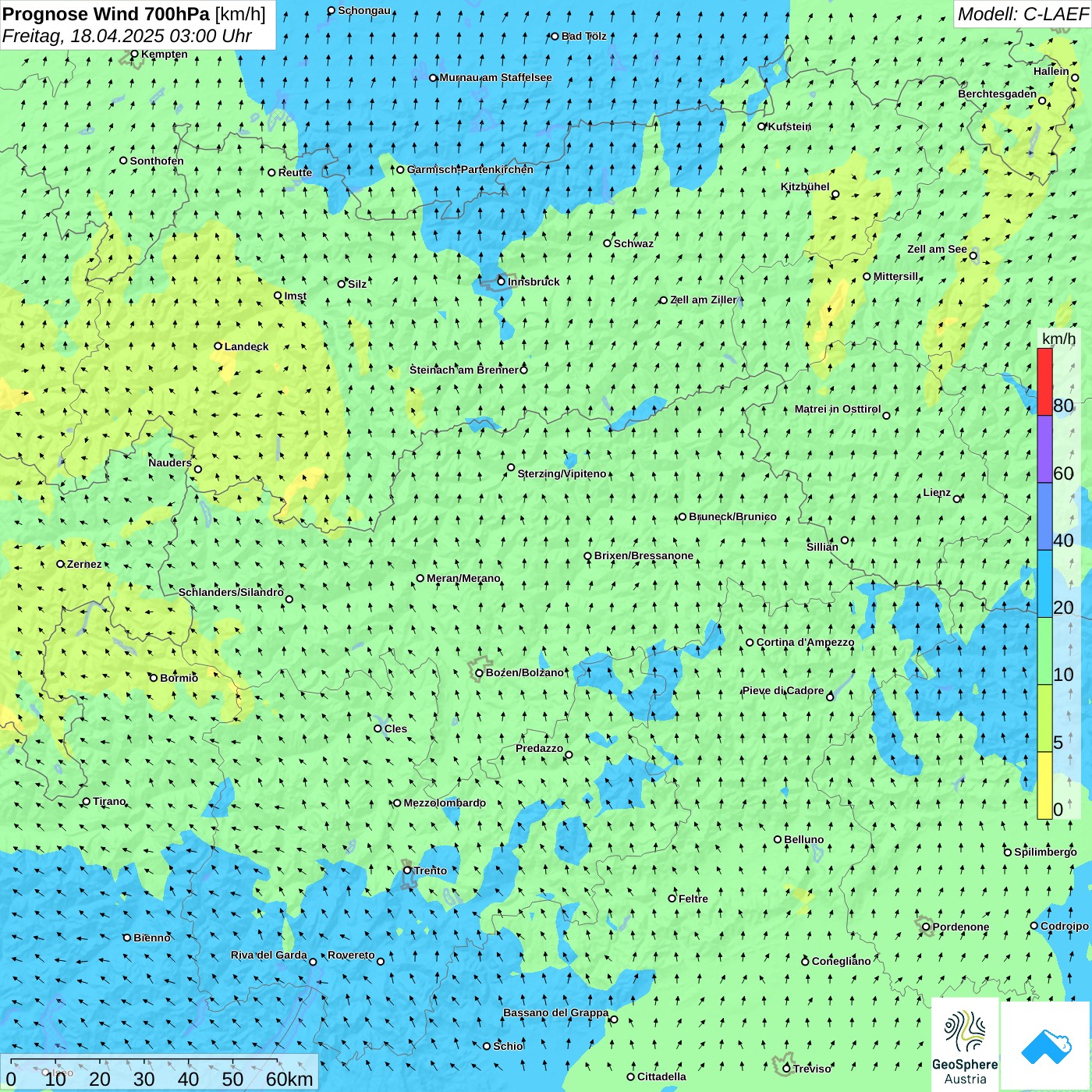Click the Murnau am Staffelsee label
Screen dimensions: 1092x1092
(x=495, y=77)
